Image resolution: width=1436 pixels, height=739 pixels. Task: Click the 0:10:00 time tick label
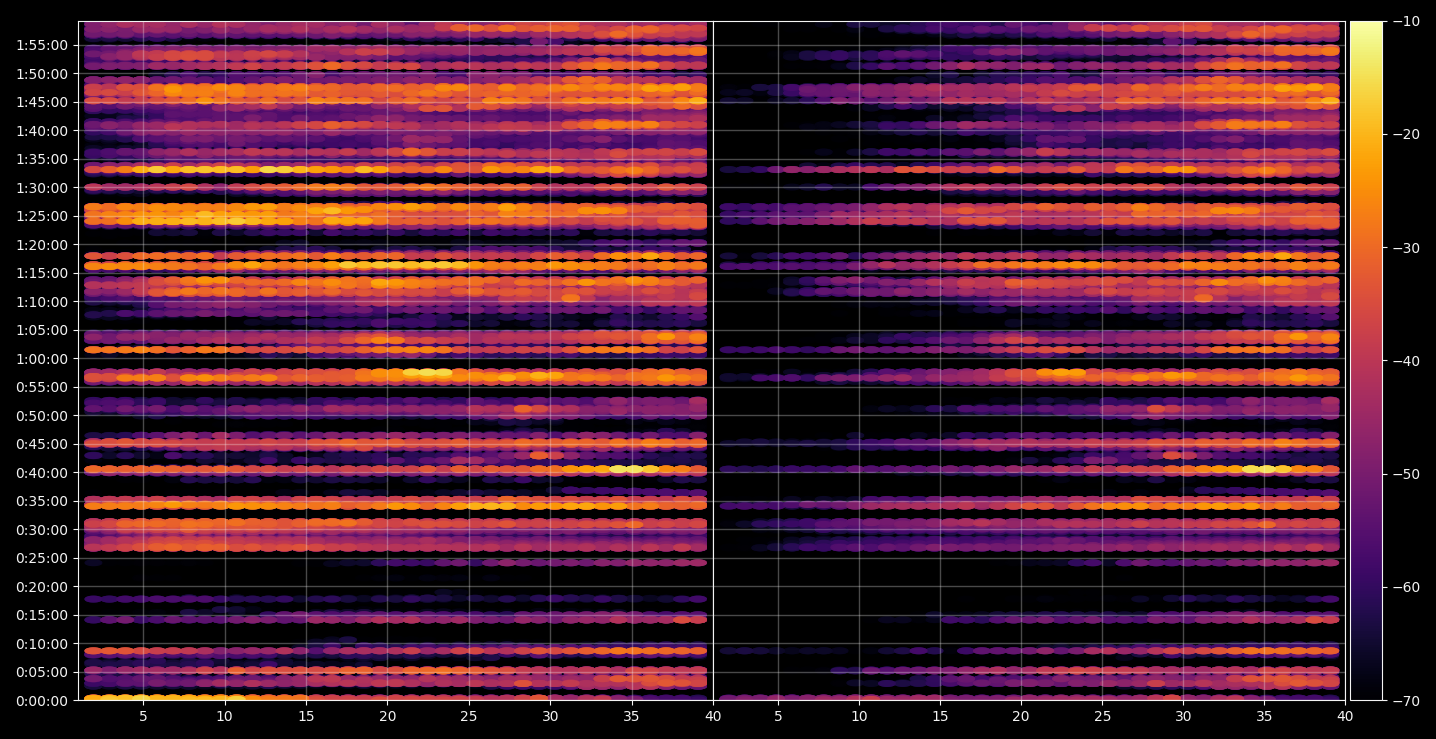pyautogui.click(x=42, y=643)
